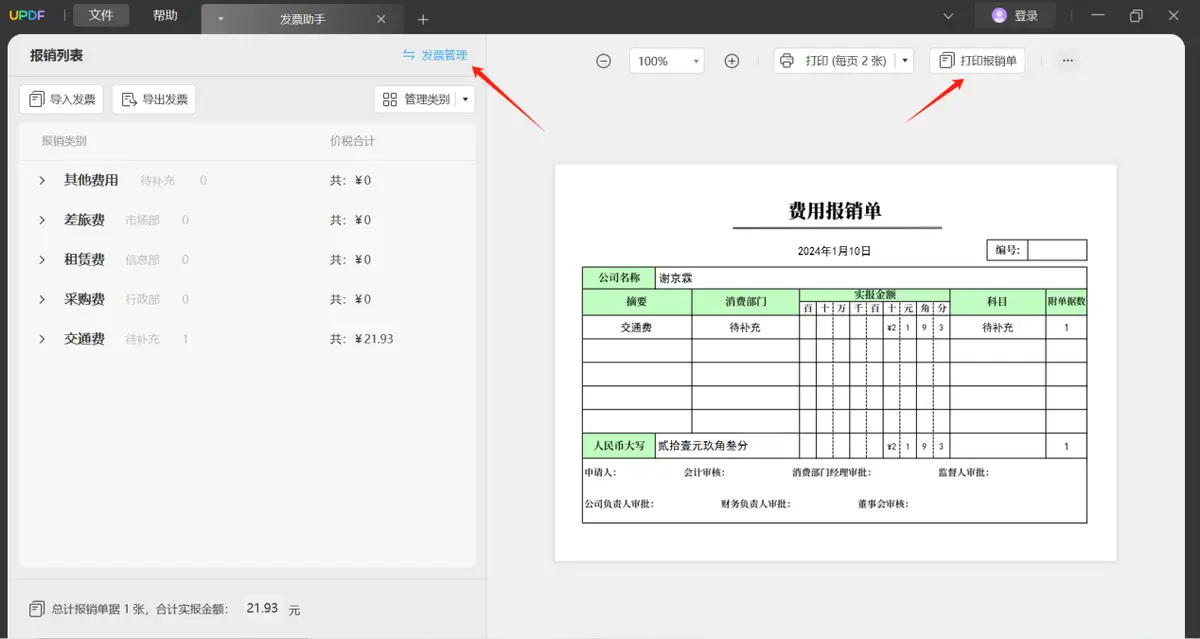Expand the 其他费用 category row
The image size is (1200, 639).
41,180
